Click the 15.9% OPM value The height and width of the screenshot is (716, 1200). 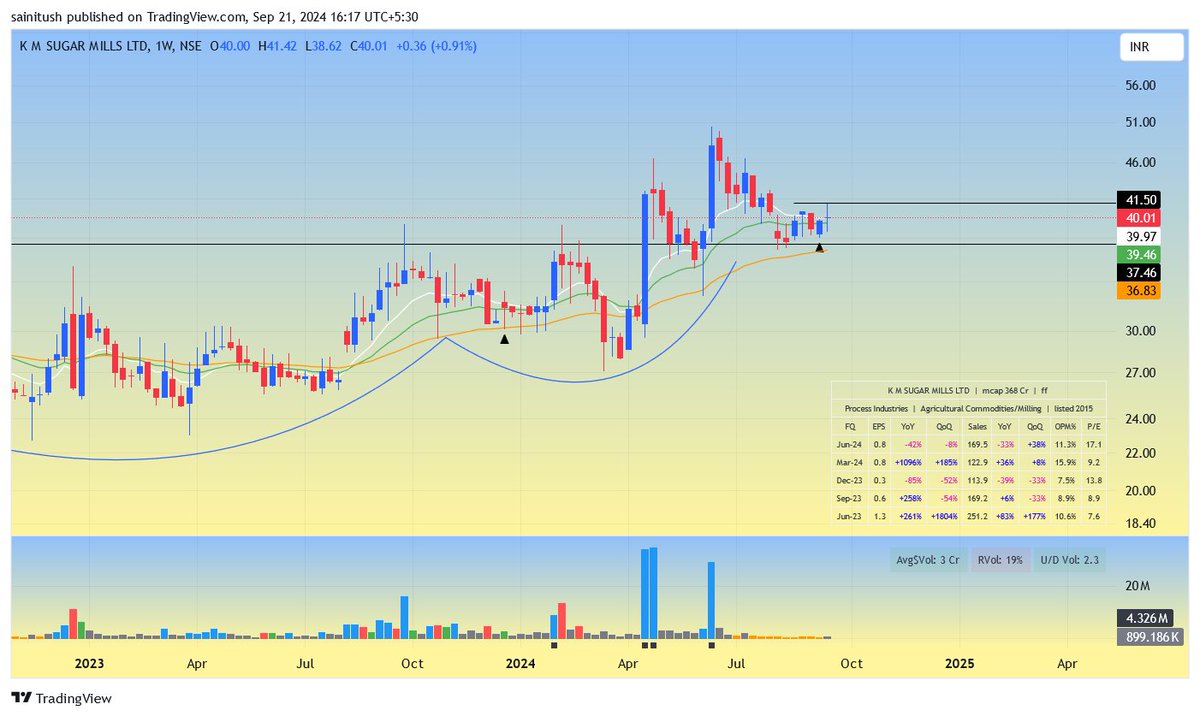coord(1066,462)
